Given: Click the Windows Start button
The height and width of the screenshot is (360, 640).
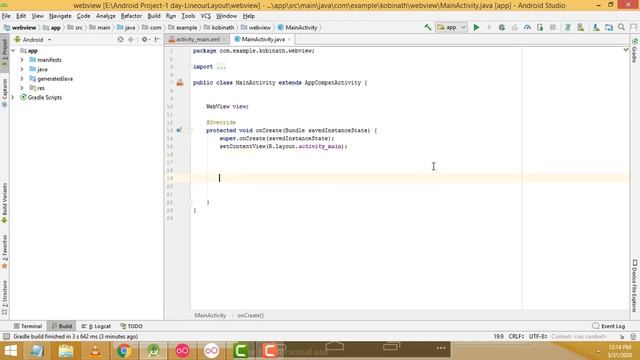Looking at the screenshot, I should pos(10,351).
